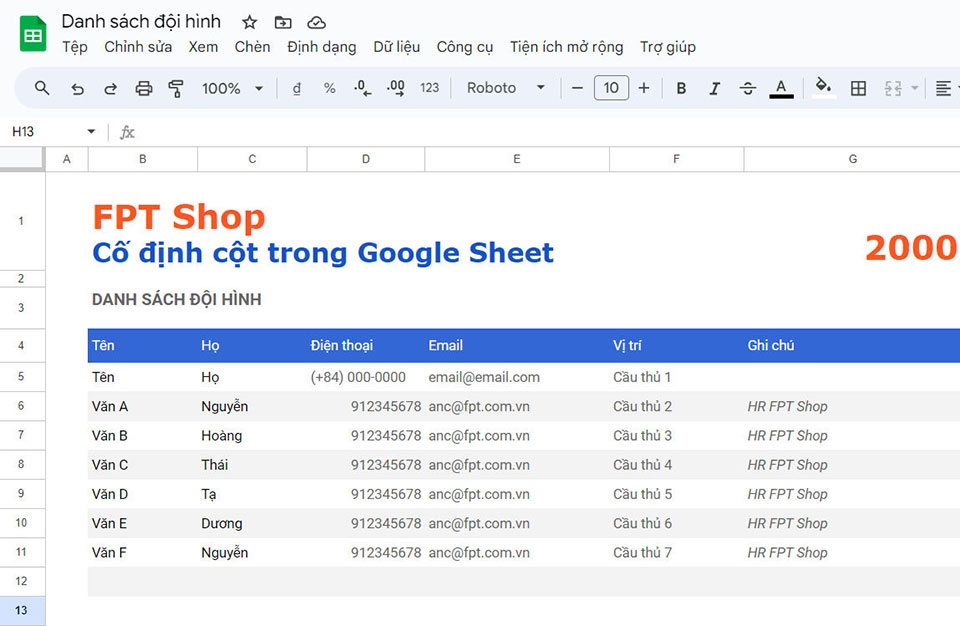Open the Tệp menu
This screenshot has width=960, height=626.
click(x=75, y=47)
